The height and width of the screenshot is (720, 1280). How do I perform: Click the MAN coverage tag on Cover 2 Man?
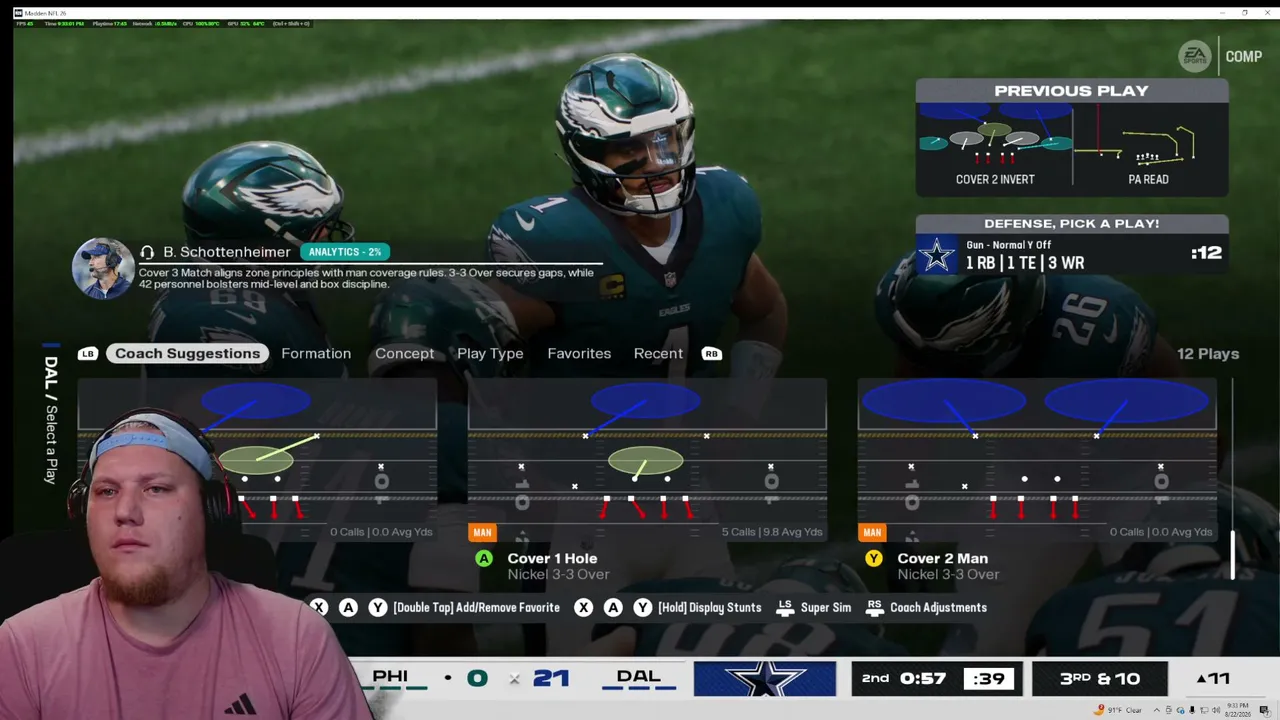872,532
